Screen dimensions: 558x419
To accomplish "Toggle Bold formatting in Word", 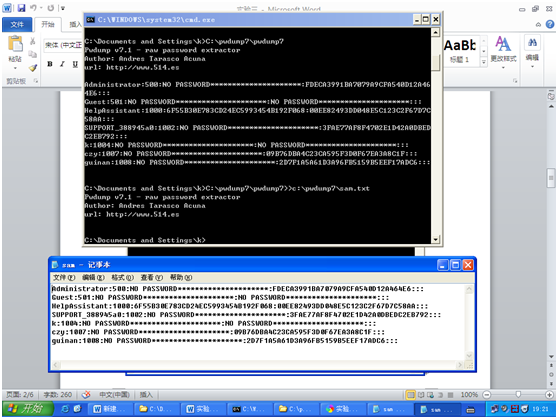I will 50,64.
